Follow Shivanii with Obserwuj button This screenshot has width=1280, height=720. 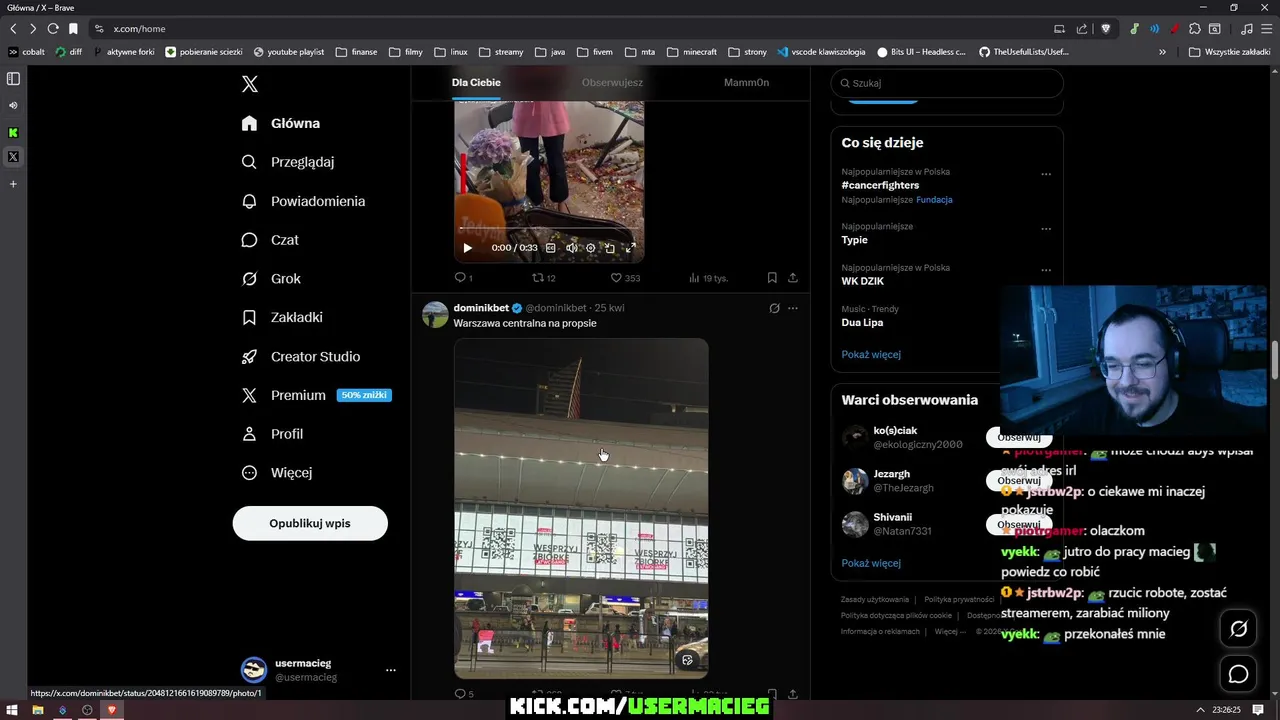1019,524
